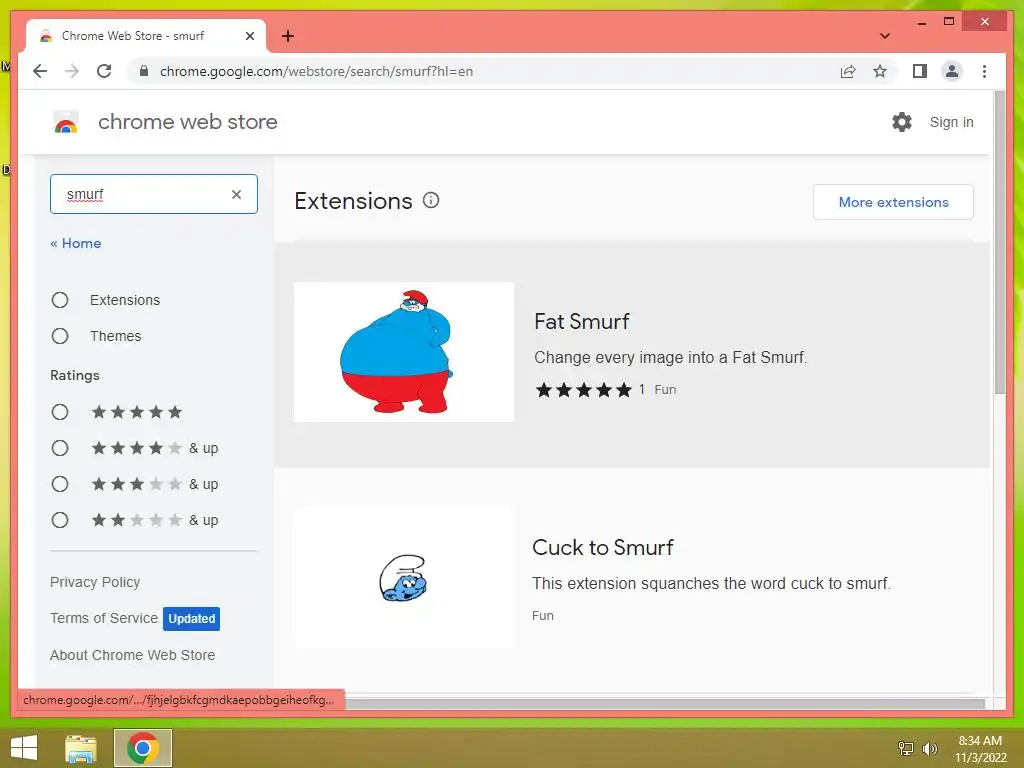This screenshot has height=768, width=1024.
Task: Reload the Chrome Web Store page
Action: [104, 71]
